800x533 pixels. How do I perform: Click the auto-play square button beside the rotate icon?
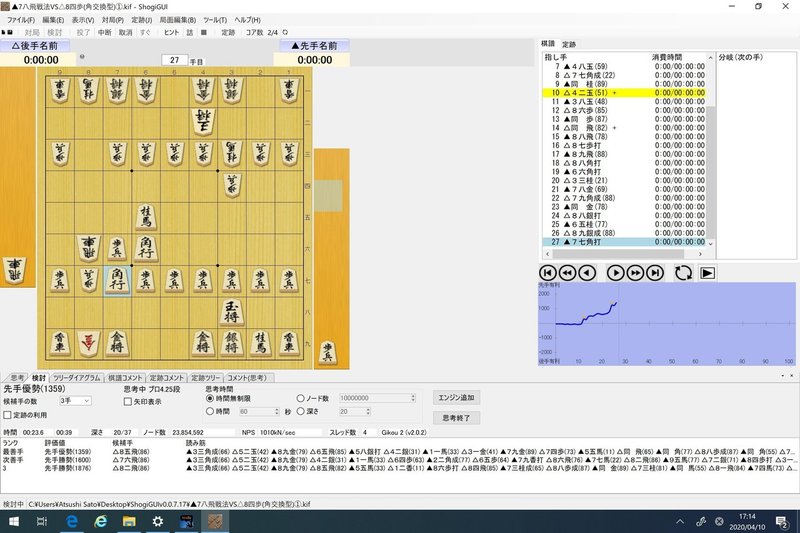click(707, 273)
